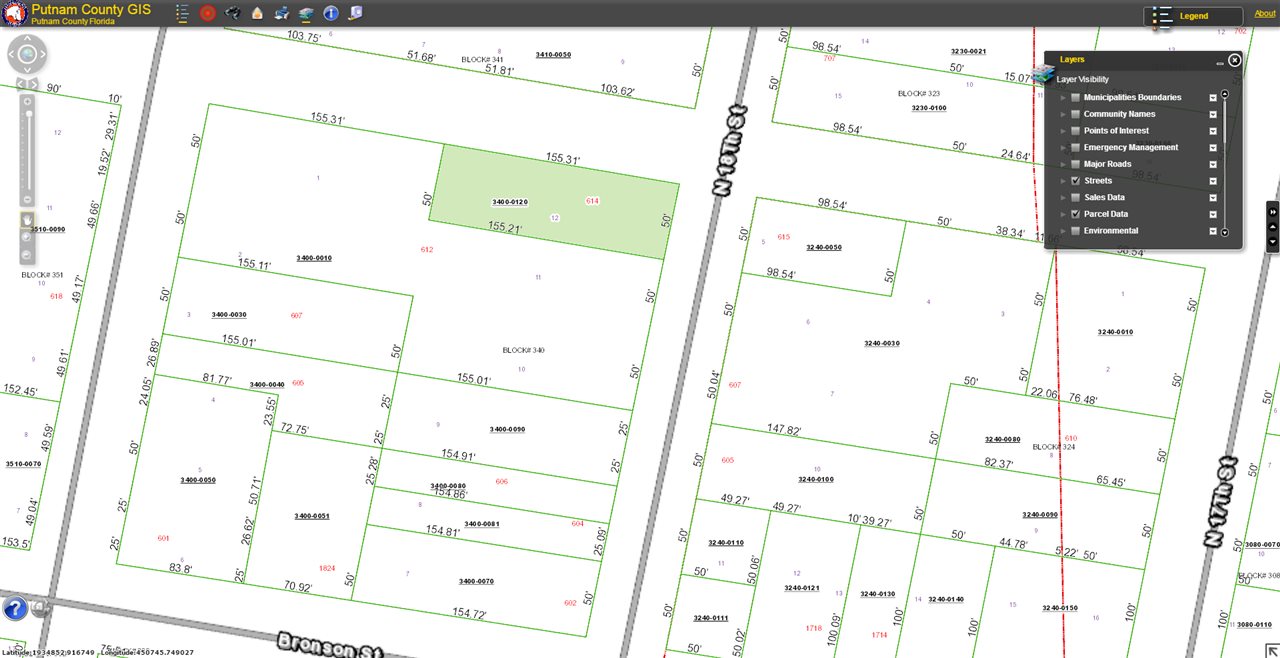Pan the map left with navigation arrow

[x=13, y=55]
